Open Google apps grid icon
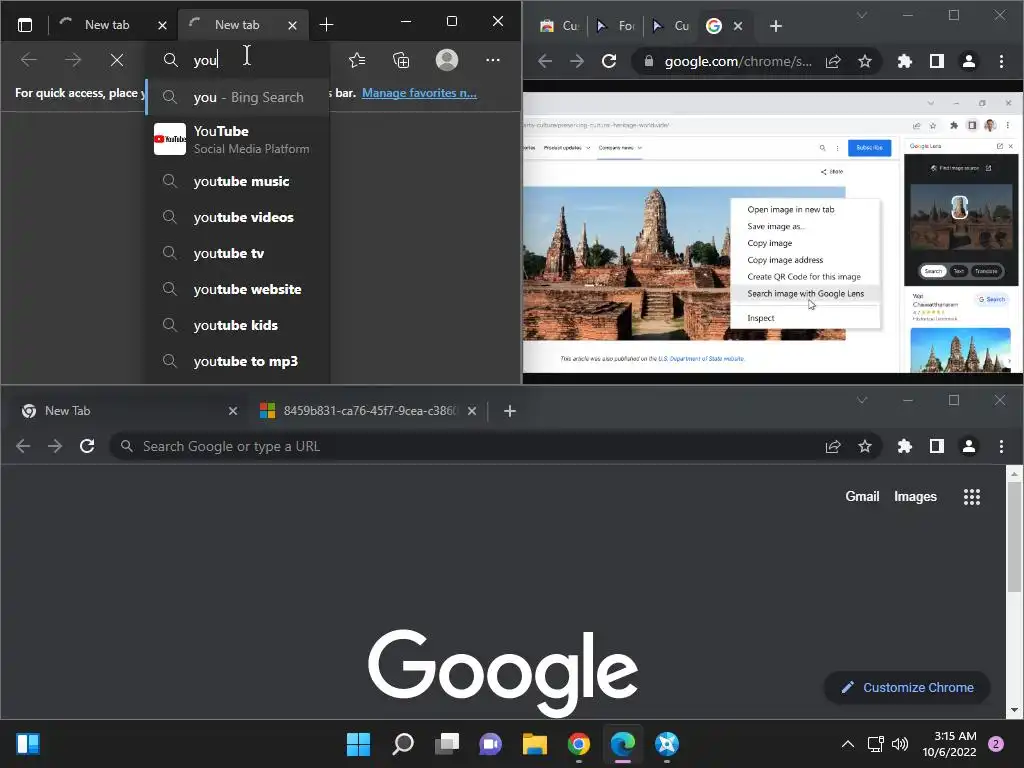This screenshot has height=768, width=1024. tap(972, 497)
